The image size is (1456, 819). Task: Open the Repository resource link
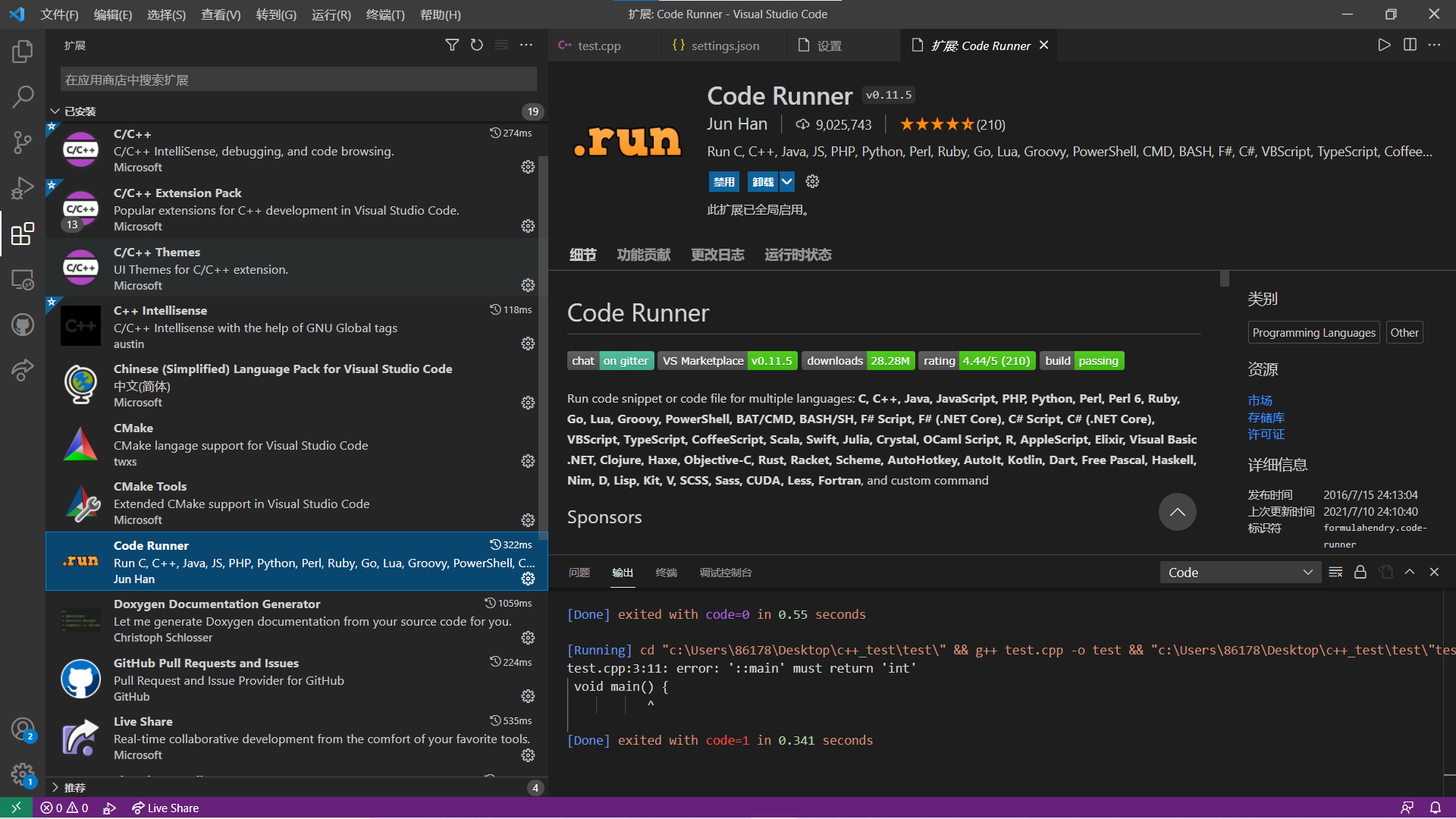click(1266, 418)
